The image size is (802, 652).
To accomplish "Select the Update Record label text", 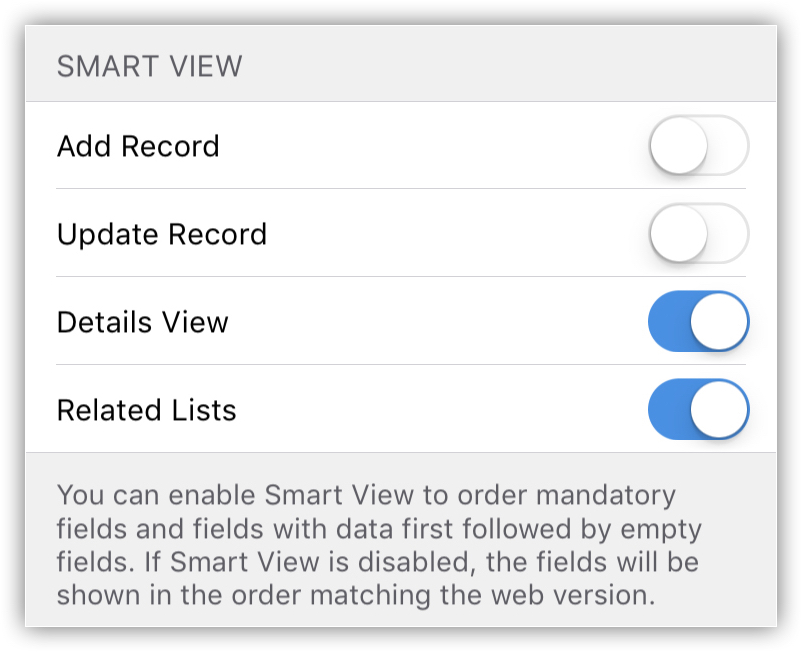I will [x=162, y=234].
